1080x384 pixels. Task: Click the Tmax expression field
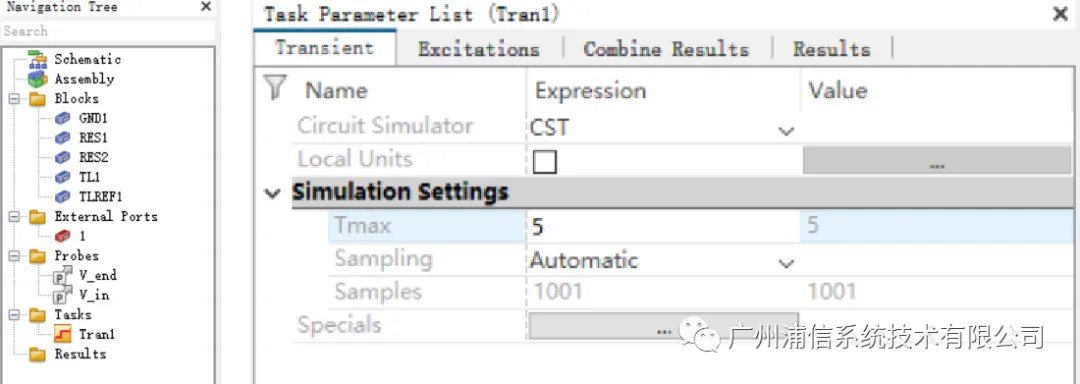pos(663,226)
